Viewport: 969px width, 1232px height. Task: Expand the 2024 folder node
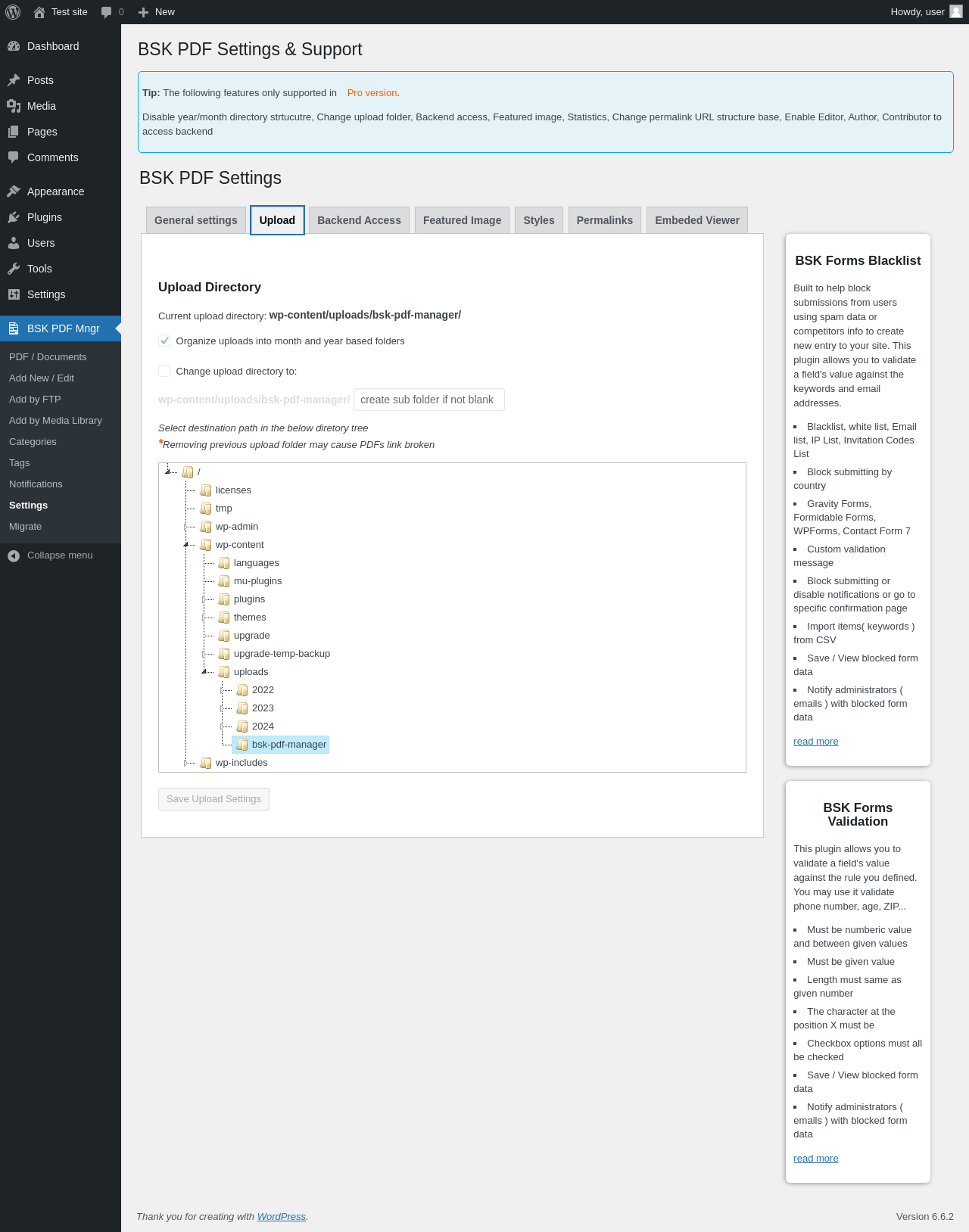[223, 726]
